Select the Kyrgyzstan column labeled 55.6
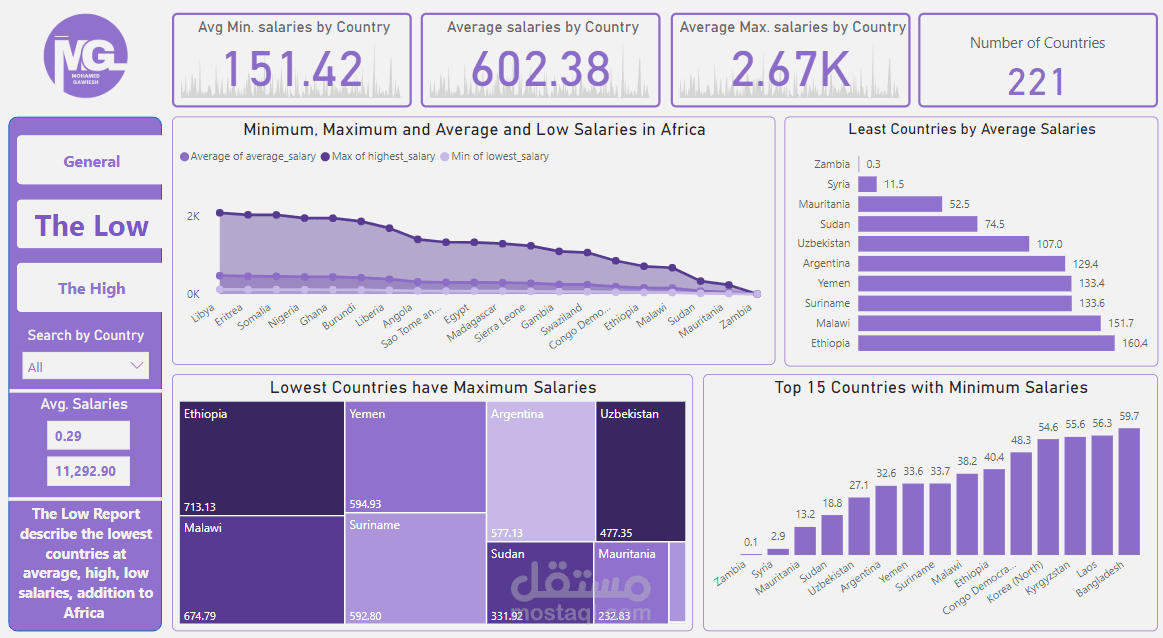The image size is (1163, 638). [1075, 496]
